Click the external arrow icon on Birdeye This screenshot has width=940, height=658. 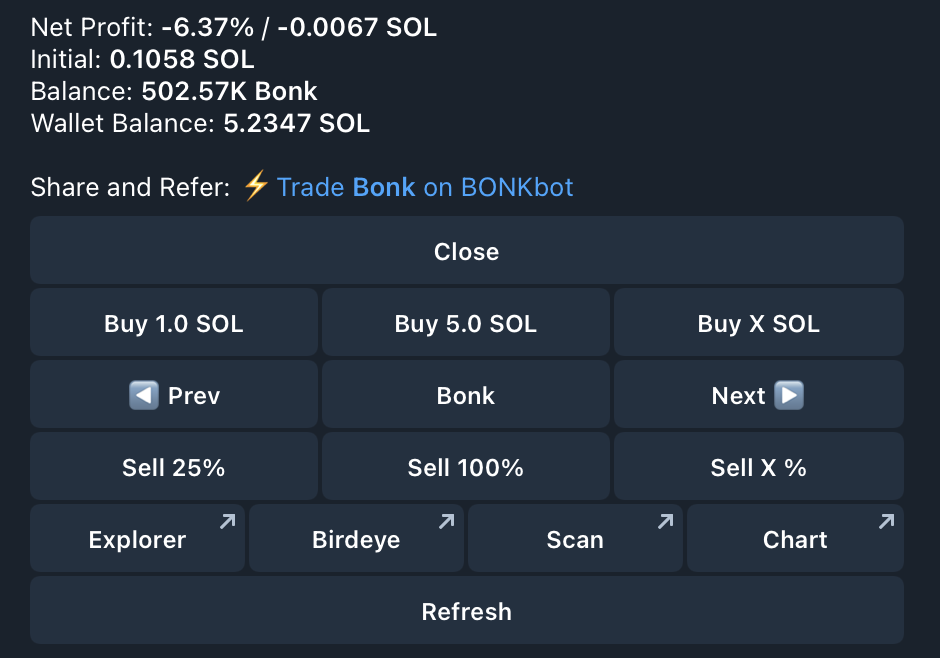point(447,521)
